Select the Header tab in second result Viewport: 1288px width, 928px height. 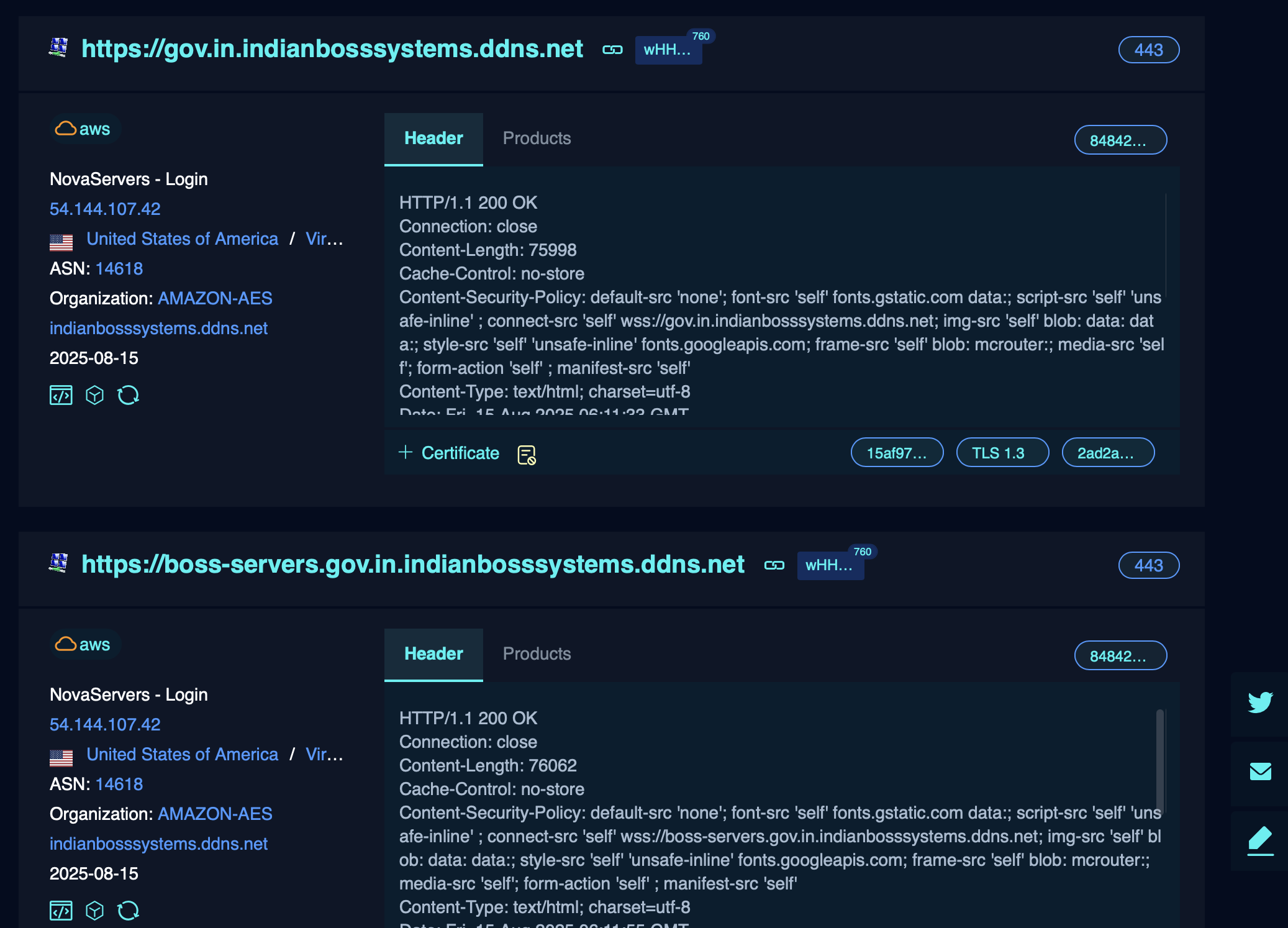(433, 653)
